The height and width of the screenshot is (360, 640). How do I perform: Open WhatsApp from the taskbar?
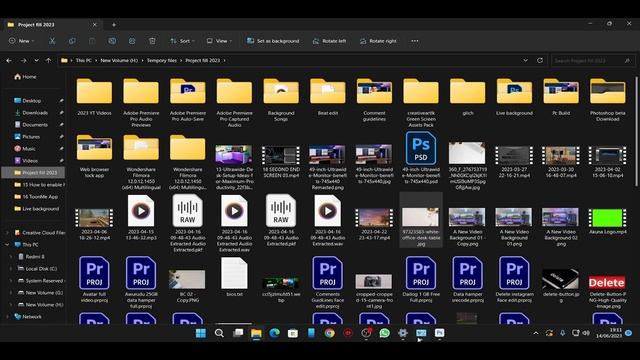coord(384,333)
